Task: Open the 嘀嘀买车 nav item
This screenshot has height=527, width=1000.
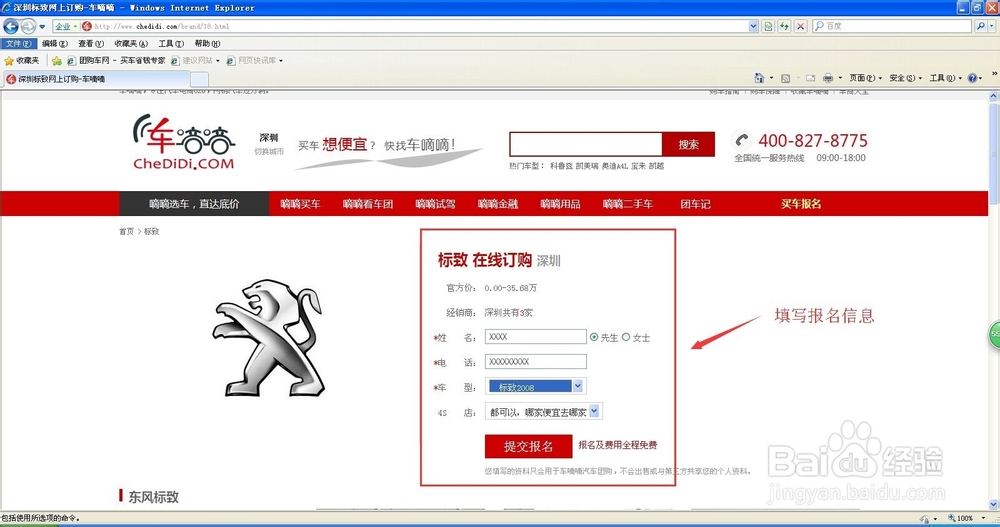Action: point(300,204)
